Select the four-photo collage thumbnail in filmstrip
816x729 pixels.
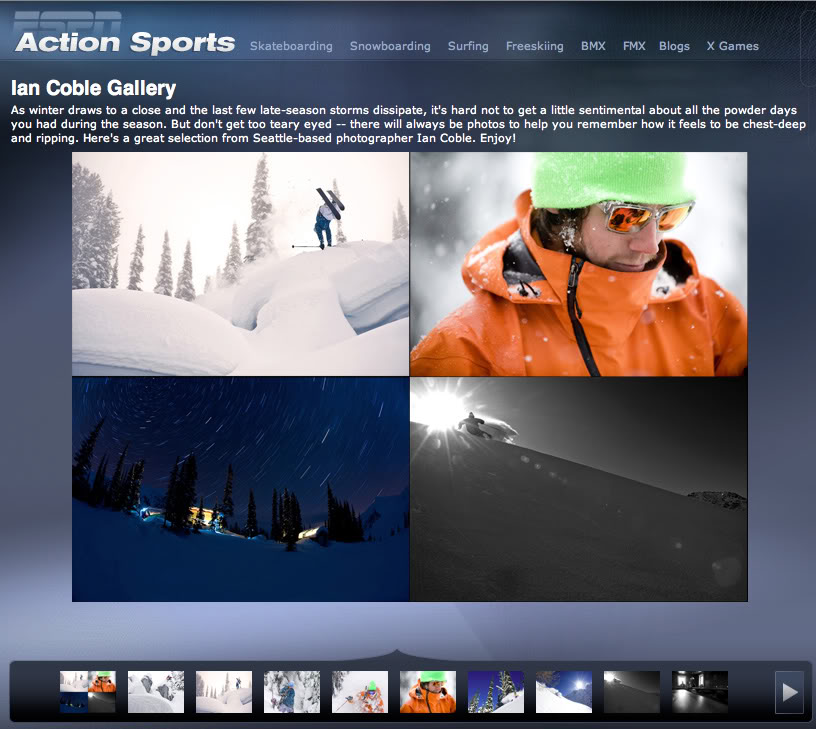(87, 692)
